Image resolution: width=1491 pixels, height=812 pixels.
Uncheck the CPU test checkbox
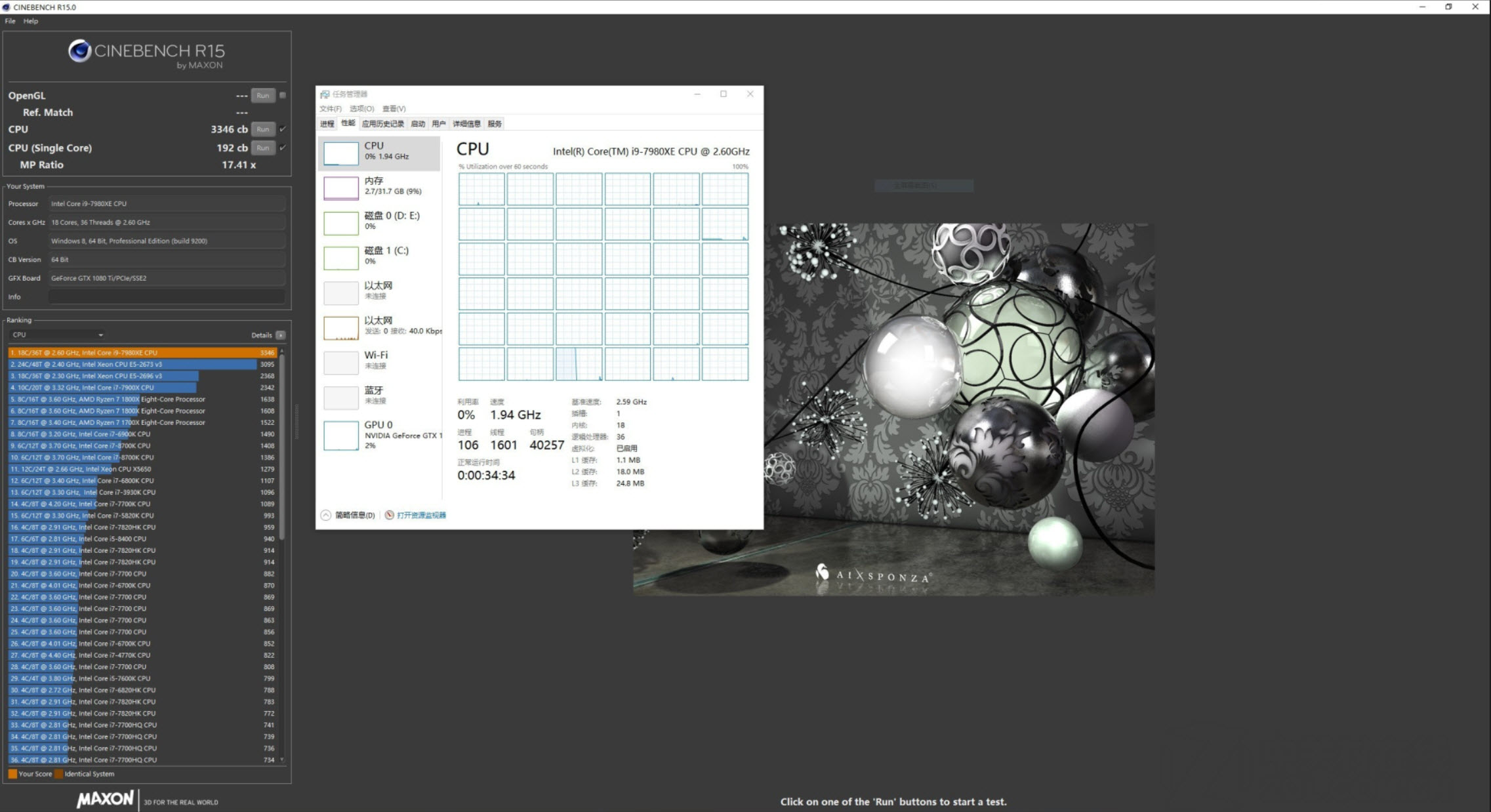tap(283, 129)
